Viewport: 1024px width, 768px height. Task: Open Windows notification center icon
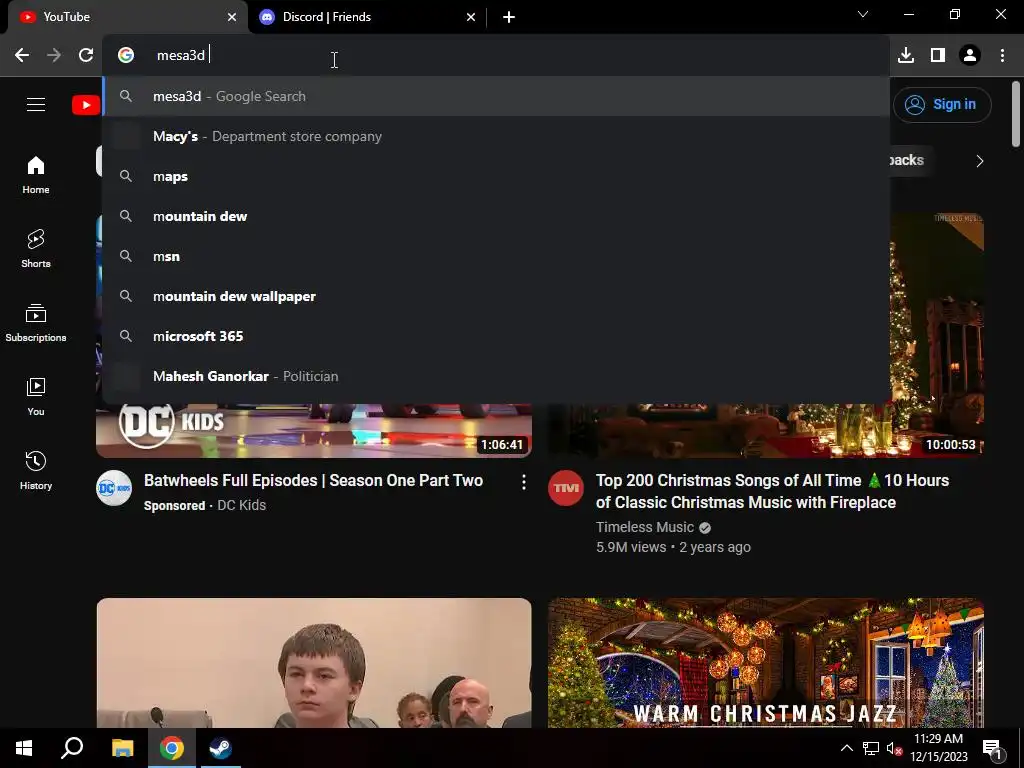(x=992, y=749)
